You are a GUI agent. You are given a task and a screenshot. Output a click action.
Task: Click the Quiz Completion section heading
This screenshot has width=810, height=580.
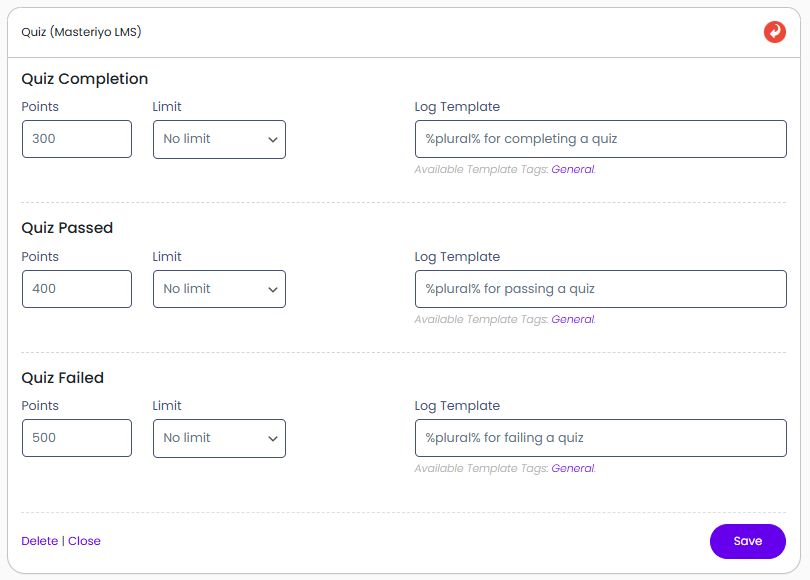coord(85,79)
